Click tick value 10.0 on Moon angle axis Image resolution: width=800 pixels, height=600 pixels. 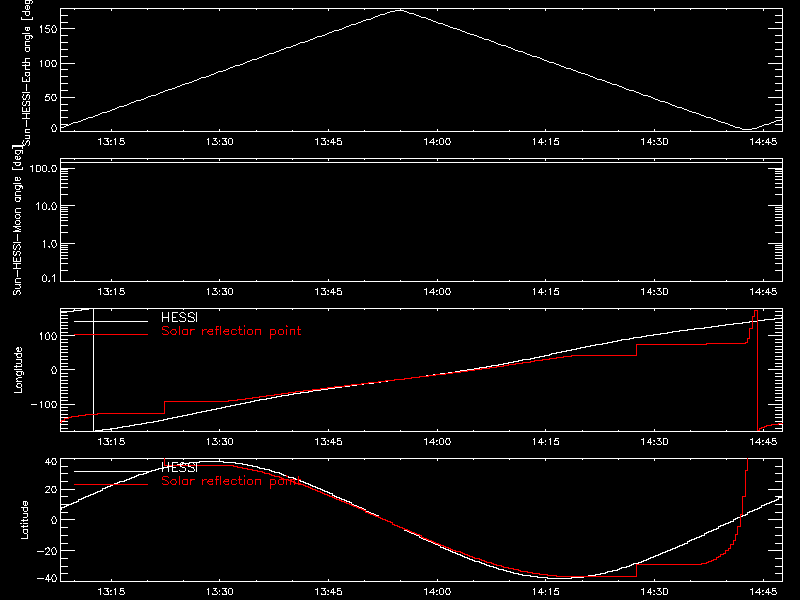point(46,207)
